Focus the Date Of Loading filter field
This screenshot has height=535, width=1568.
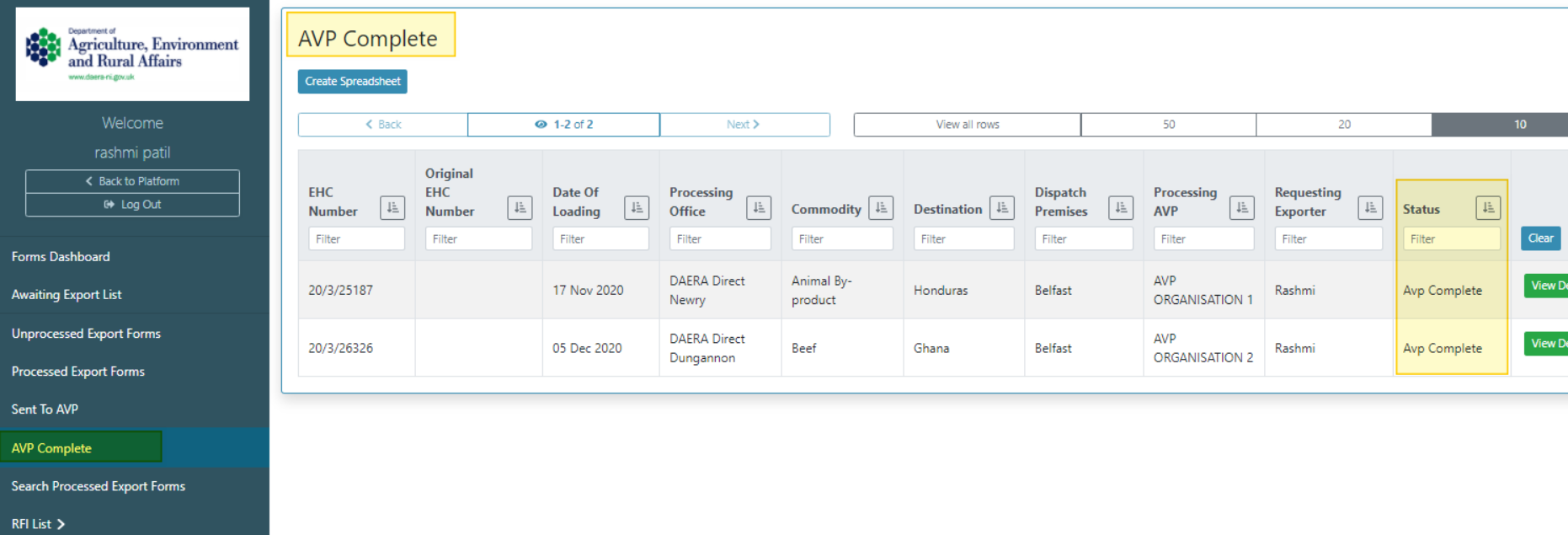pyautogui.click(x=600, y=239)
